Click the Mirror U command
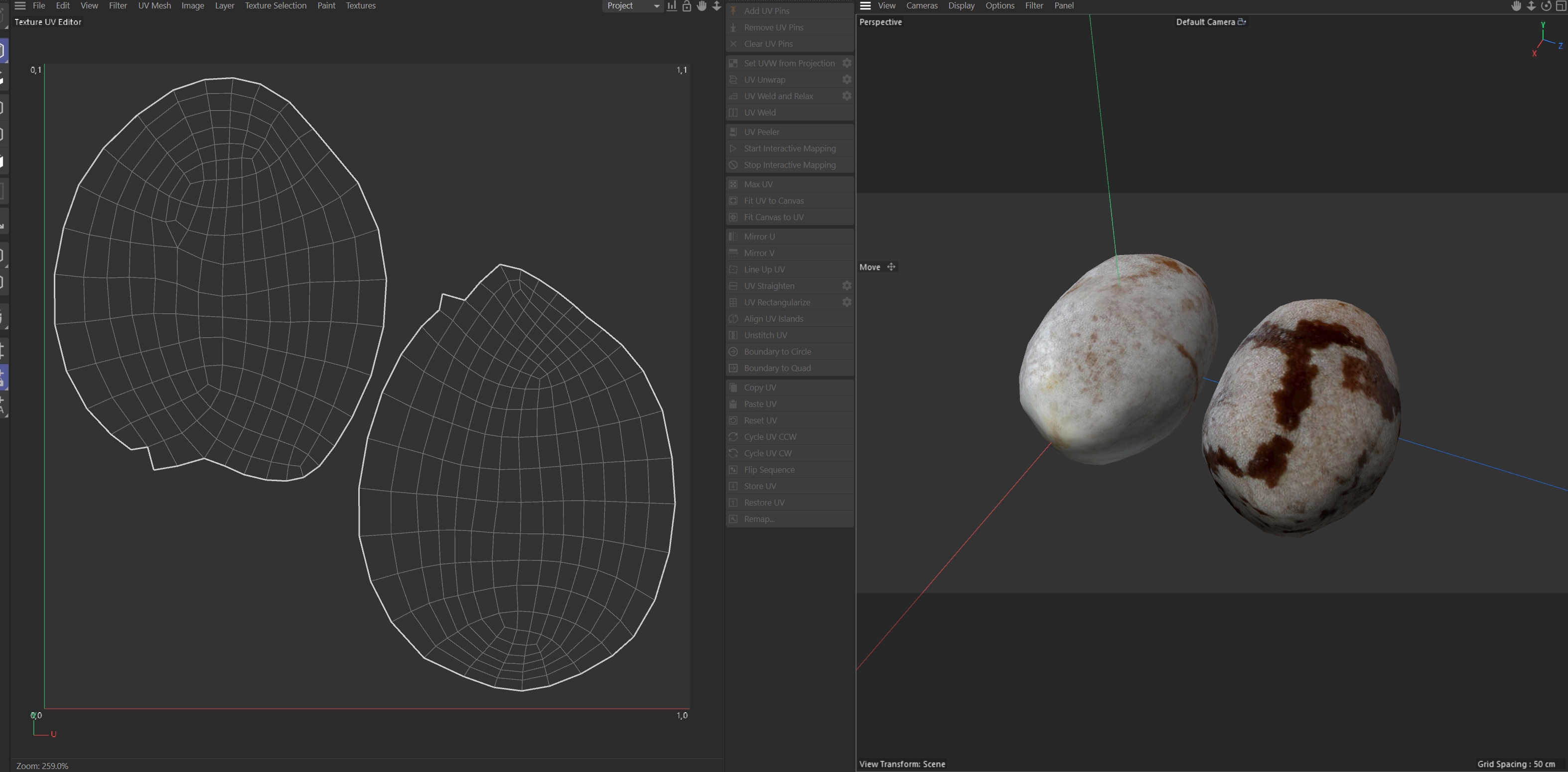 (x=759, y=237)
